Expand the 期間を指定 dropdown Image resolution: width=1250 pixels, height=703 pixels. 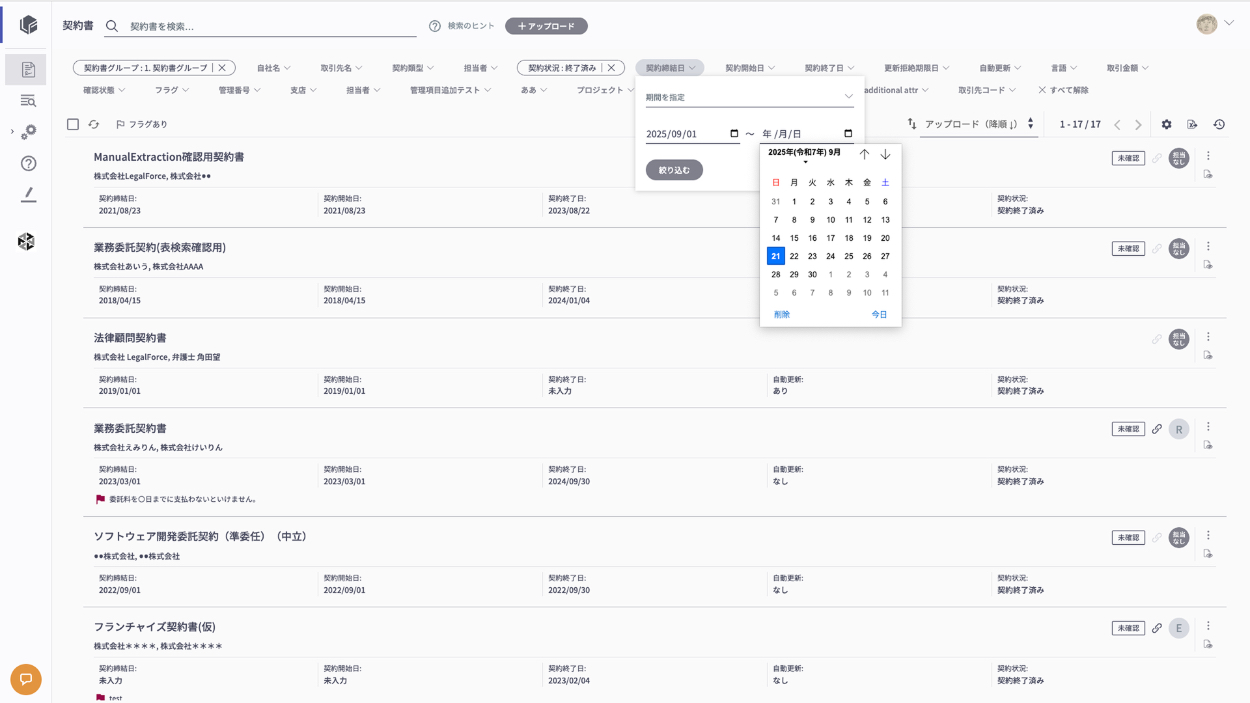tap(749, 97)
